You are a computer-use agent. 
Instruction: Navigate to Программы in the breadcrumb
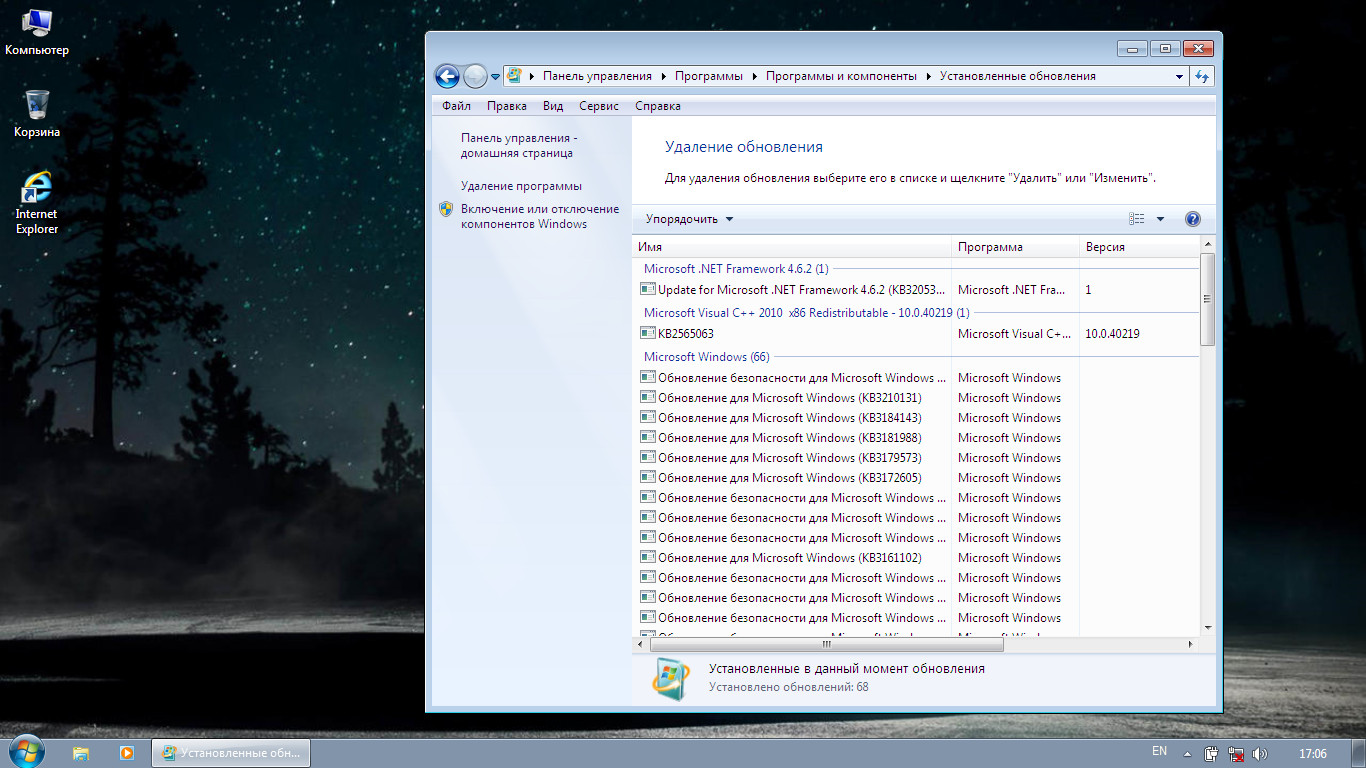point(709,76)
